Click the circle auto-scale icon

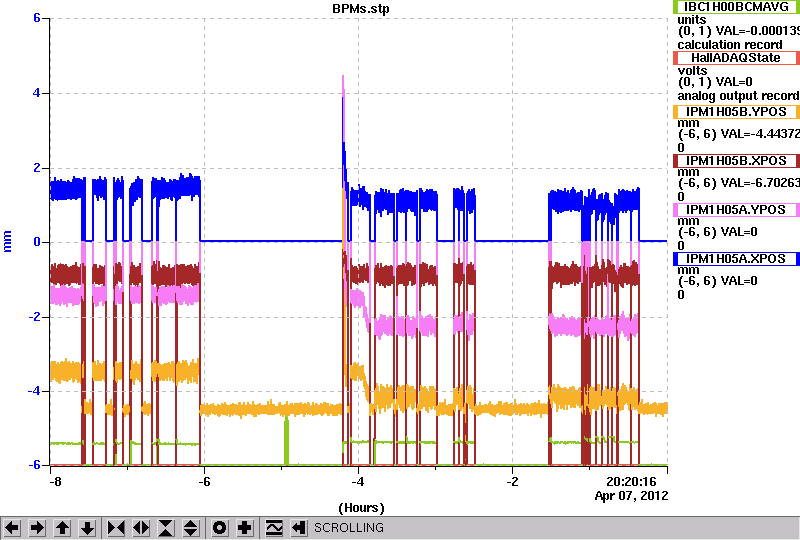click(x=220, y=528)
